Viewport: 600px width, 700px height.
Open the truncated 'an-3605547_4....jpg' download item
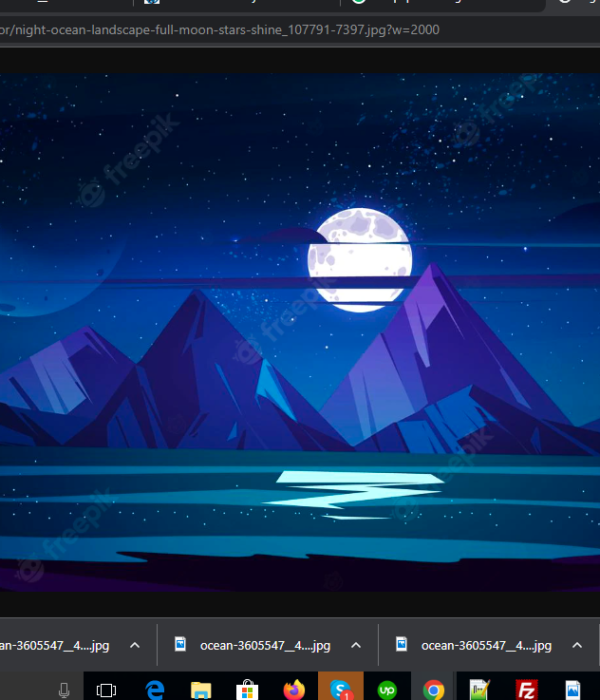pyautogui.click(x=54, y=646)
